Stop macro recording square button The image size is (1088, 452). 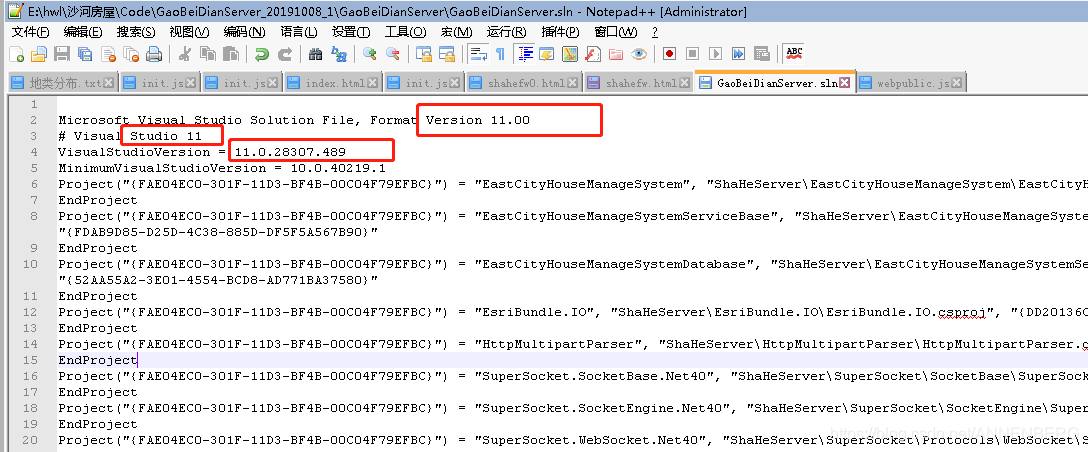point(692,54)
